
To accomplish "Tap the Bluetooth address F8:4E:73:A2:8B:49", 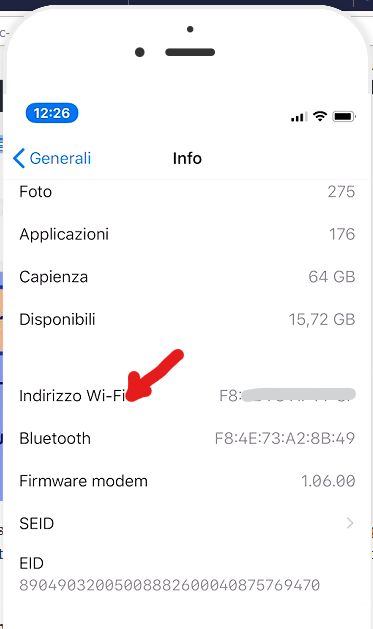I will click(285, 438).
